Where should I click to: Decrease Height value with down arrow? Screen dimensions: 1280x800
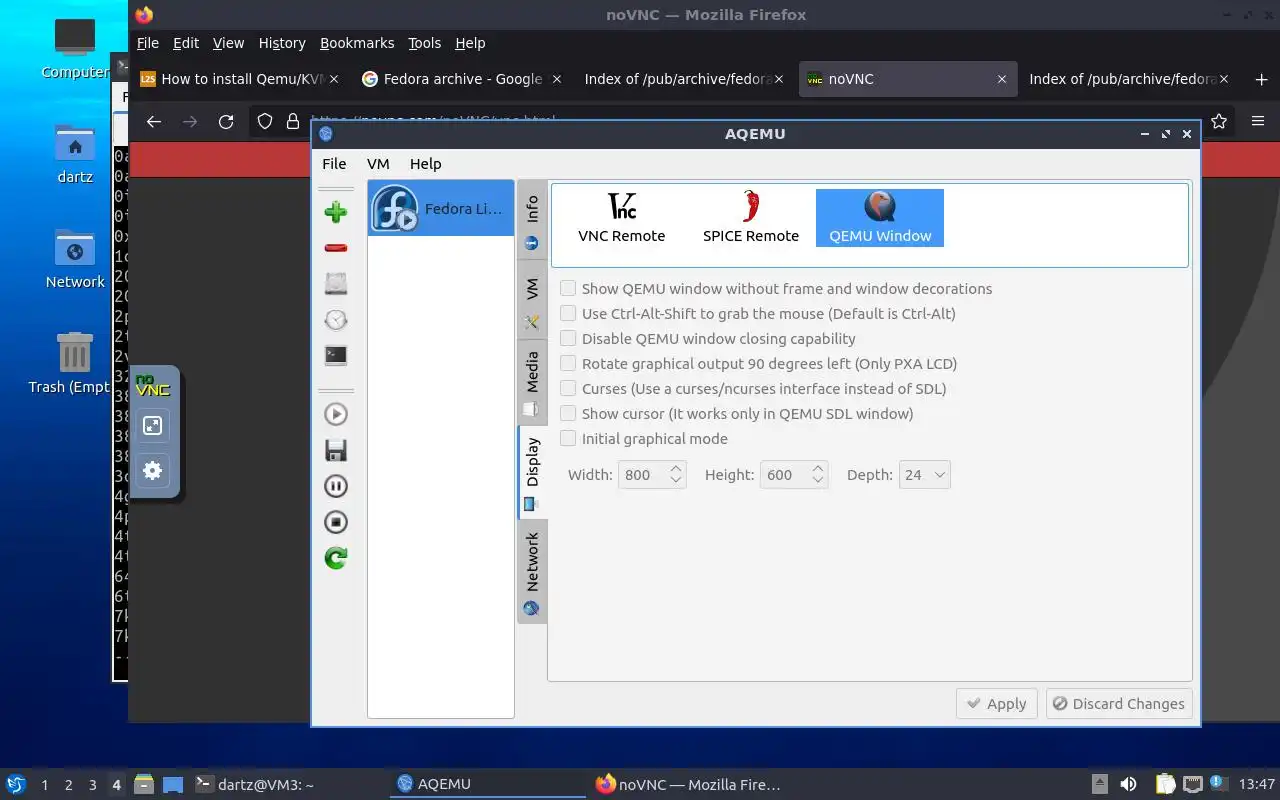pos(818,482)
